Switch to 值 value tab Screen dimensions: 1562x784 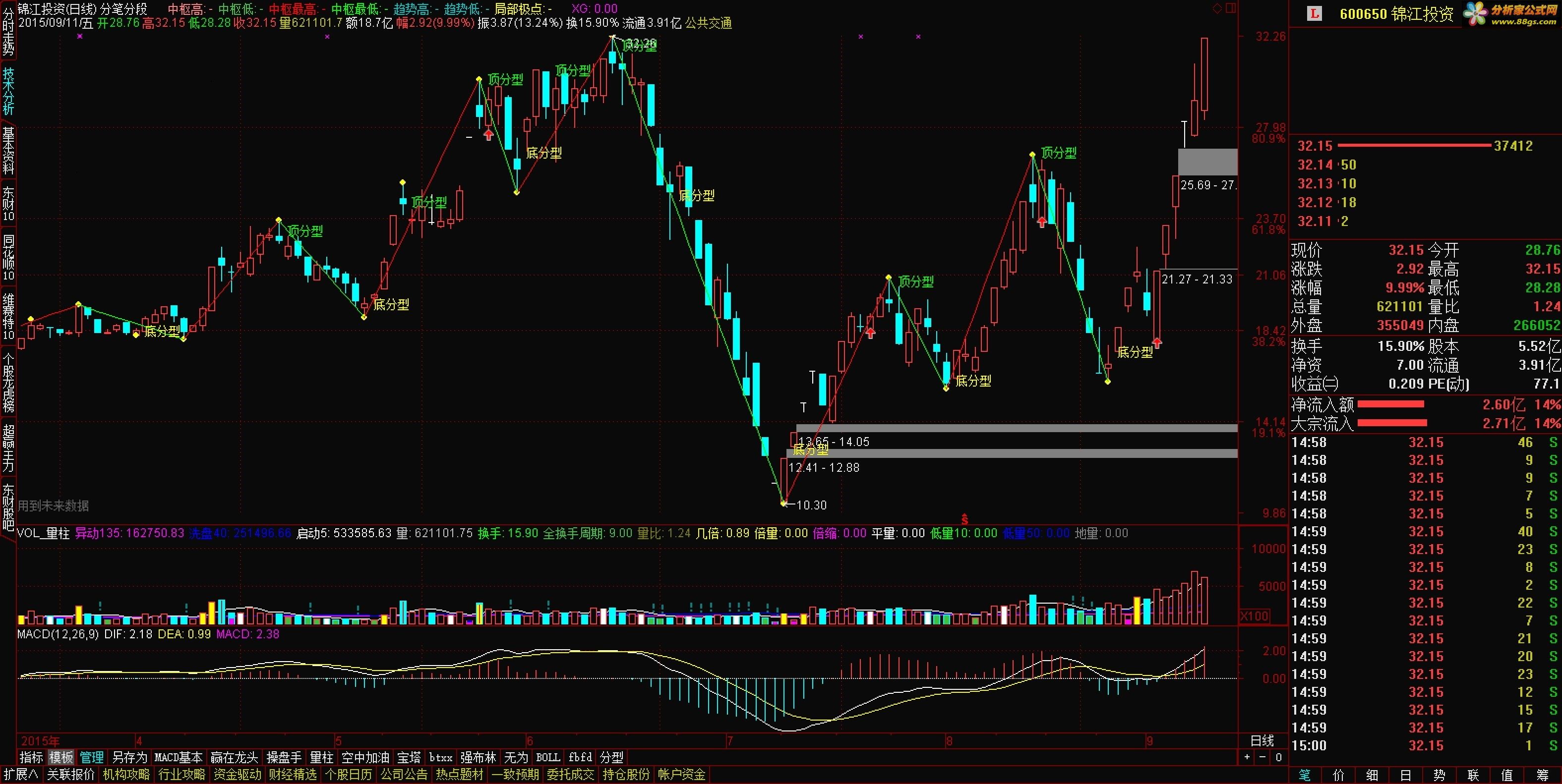[1507, 775]
